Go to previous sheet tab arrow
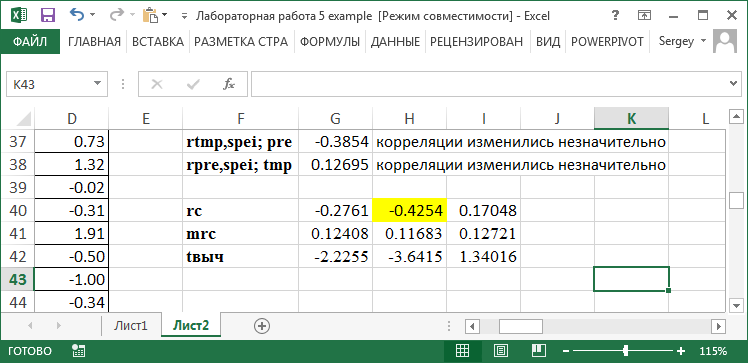748x363 pixels. 31,326
